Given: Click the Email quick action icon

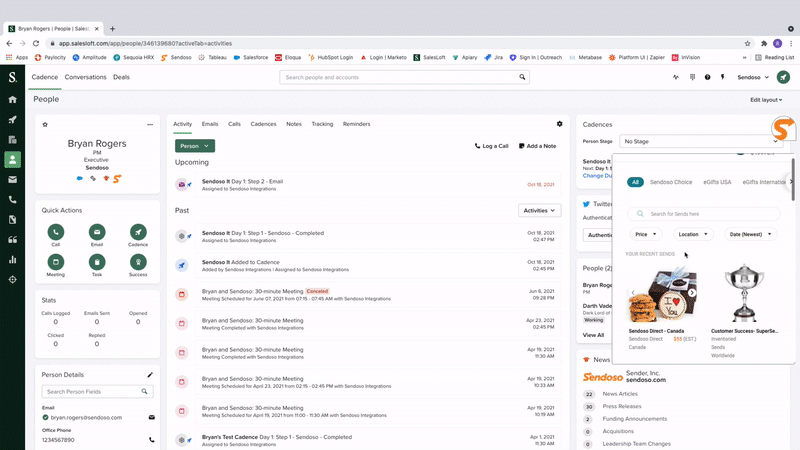Looking at the screenshot, I should coord(97,232).
